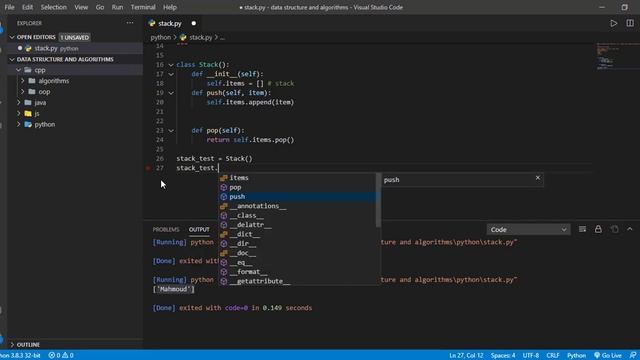Open the Terminal menu
This screenshot has height=360, width=640.
point(143,7)
